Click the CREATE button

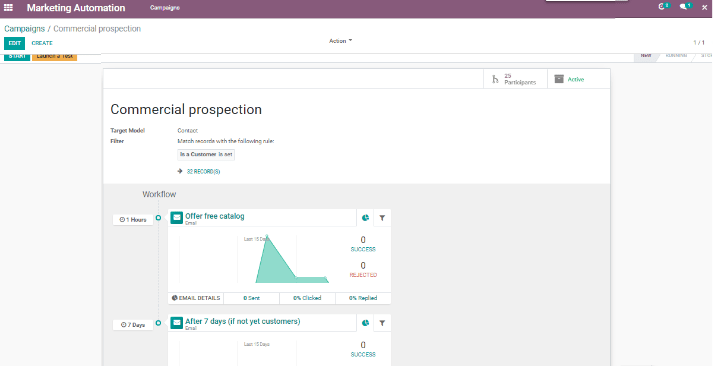(x=42, y=43)
